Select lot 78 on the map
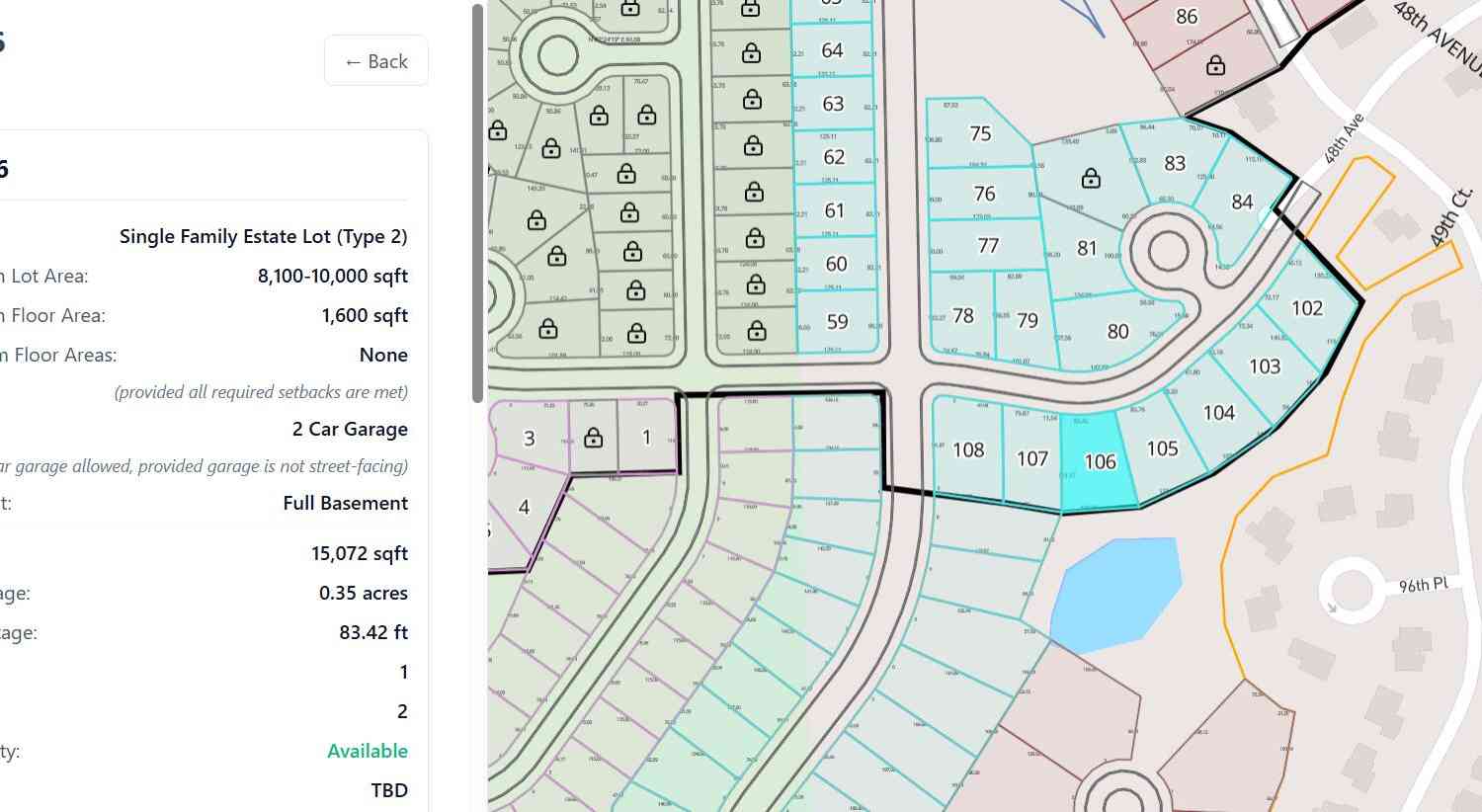 pyautogui.click(x=963, y=315)
